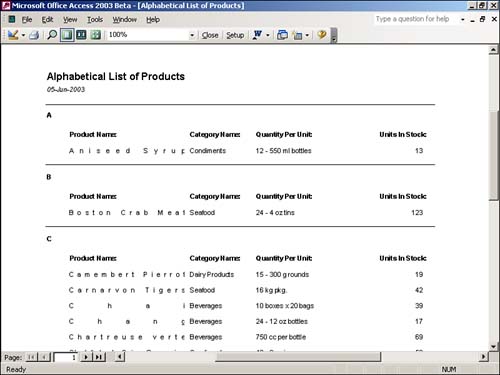Click the Chartreuse verte product name

click(127, 337)
